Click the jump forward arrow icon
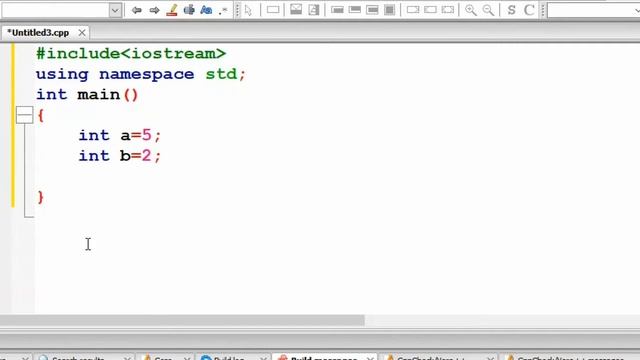This screenshot has width=640, height=360. [154, 10]
